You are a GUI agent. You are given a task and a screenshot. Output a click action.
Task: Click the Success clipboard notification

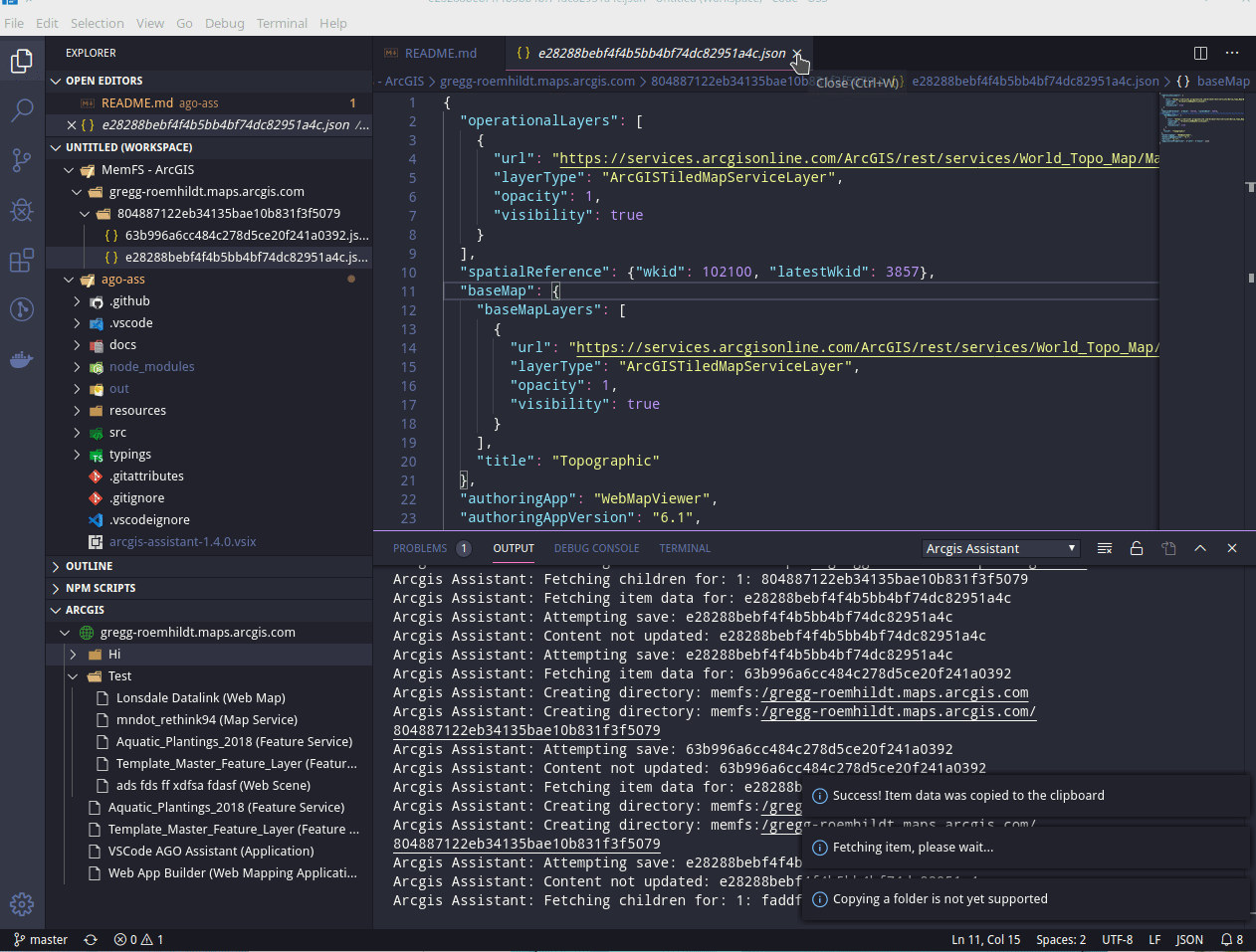point(1026,796)
